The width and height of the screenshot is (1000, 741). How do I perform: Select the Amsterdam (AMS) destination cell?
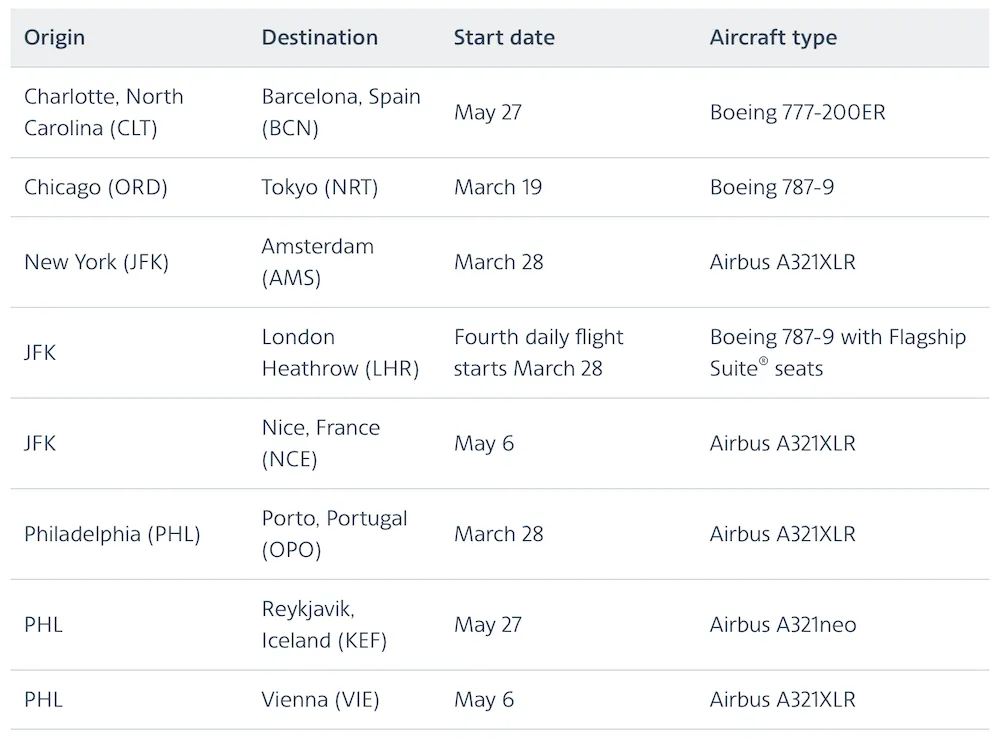318,262
